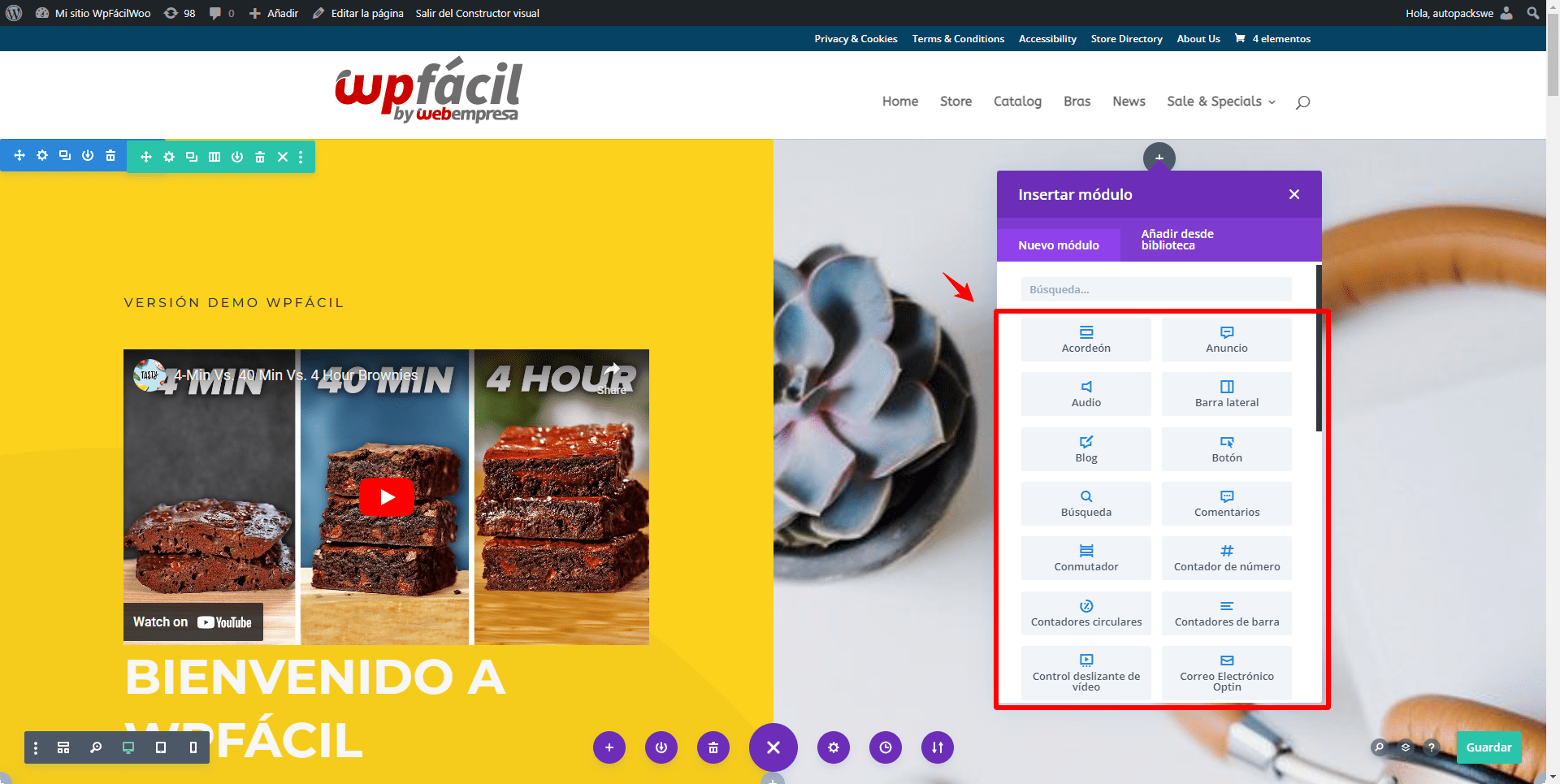
Task: Duplicate the section with blue clone icon
Action: coord(65,155)
